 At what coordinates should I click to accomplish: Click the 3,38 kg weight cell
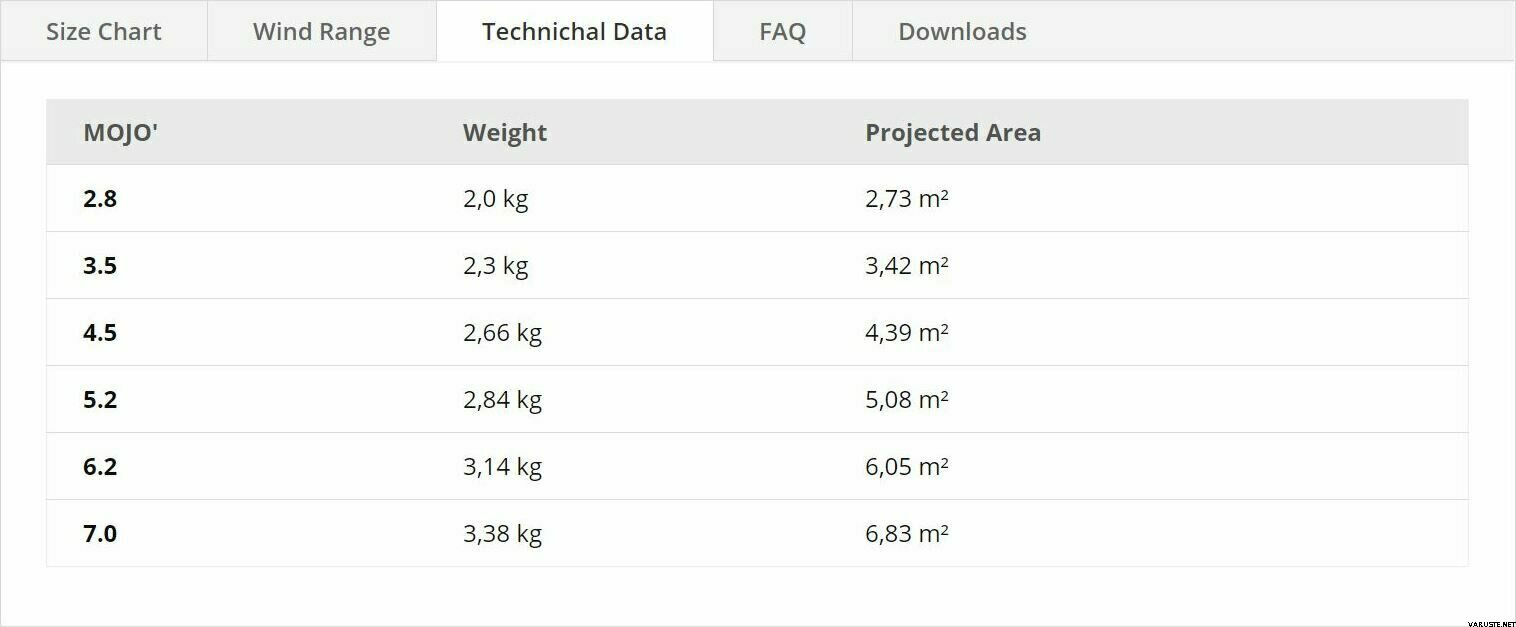click(x=502, y=534)
